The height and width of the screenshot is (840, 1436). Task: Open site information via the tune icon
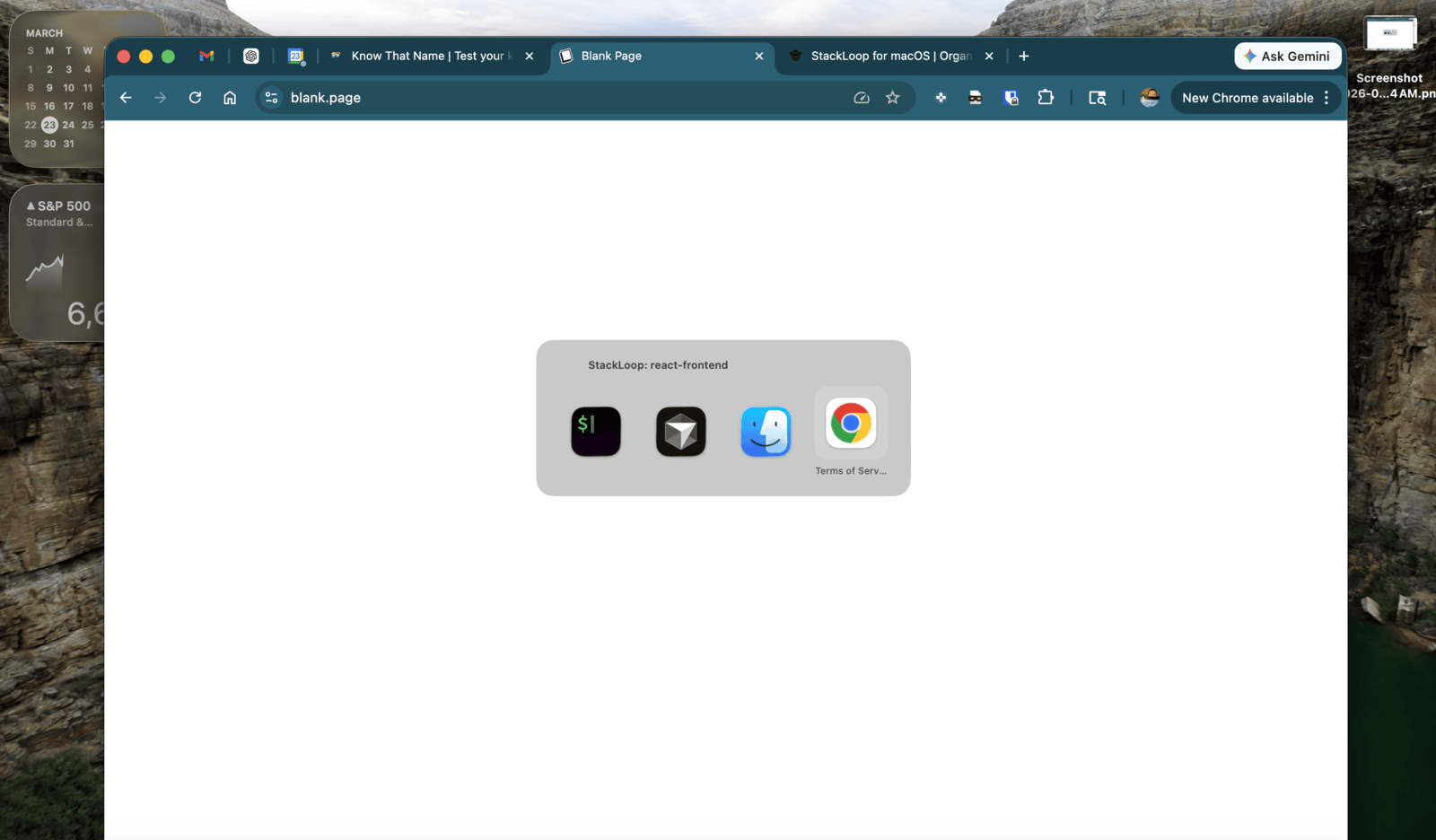(271, 98)
